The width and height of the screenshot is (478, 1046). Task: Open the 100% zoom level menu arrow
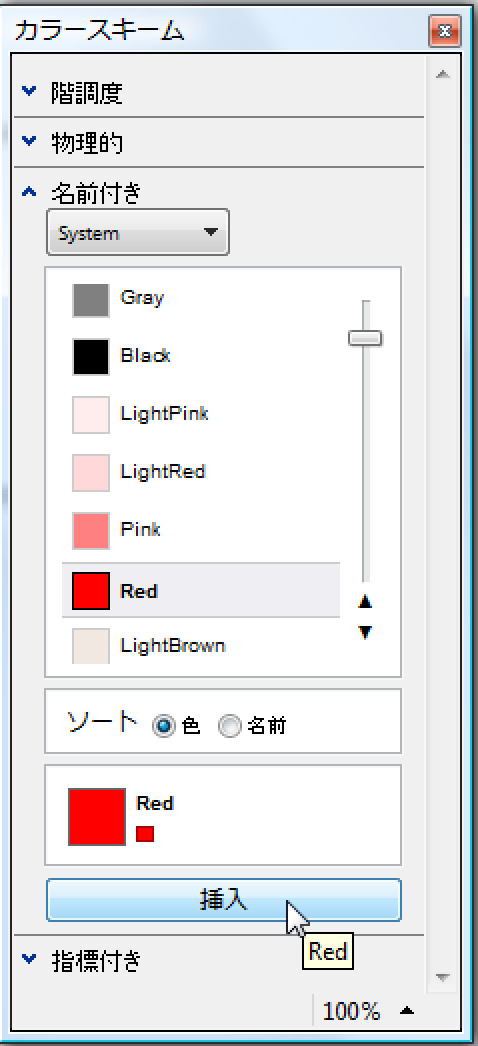point(407,1011)
